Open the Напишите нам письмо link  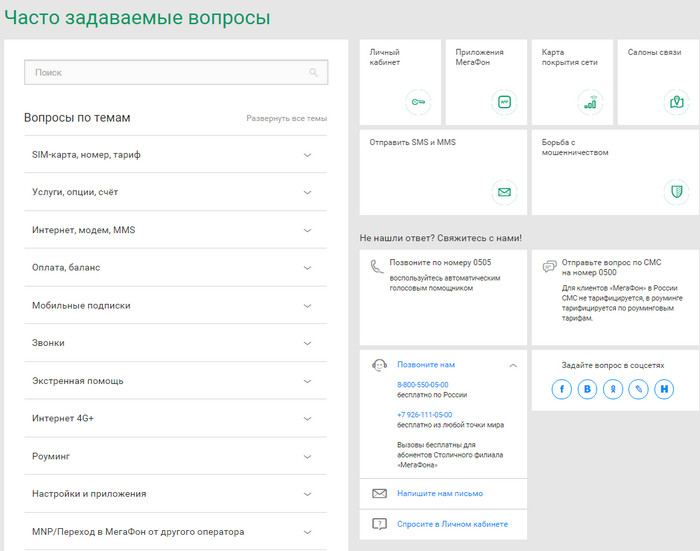point(439,493)
